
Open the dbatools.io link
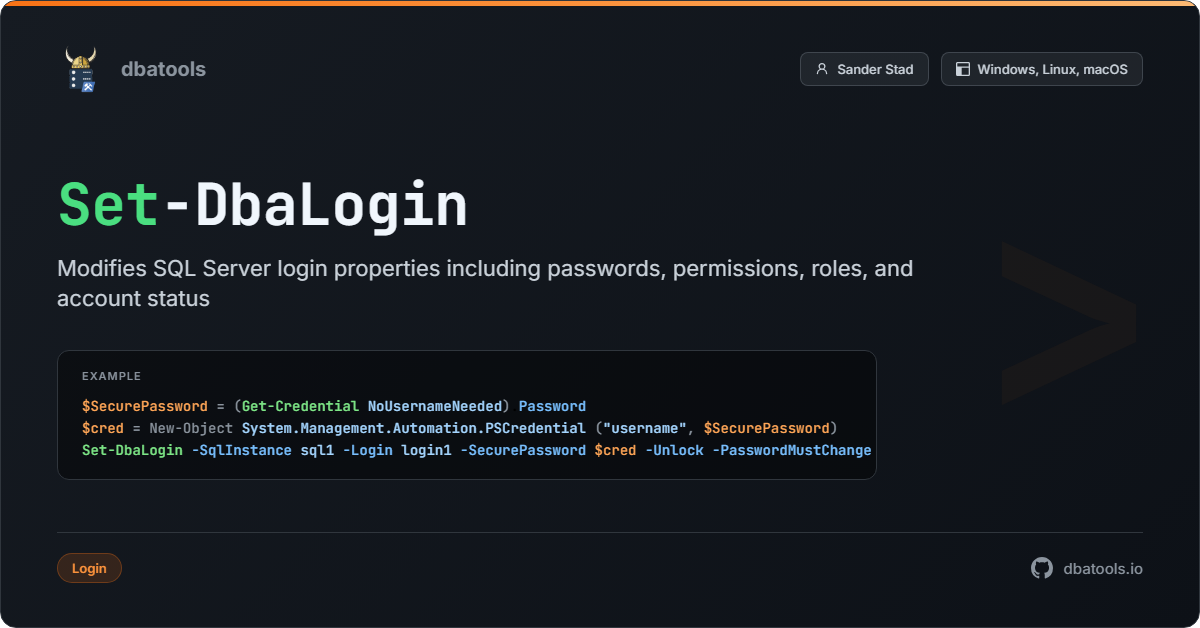coord(1104,568)
